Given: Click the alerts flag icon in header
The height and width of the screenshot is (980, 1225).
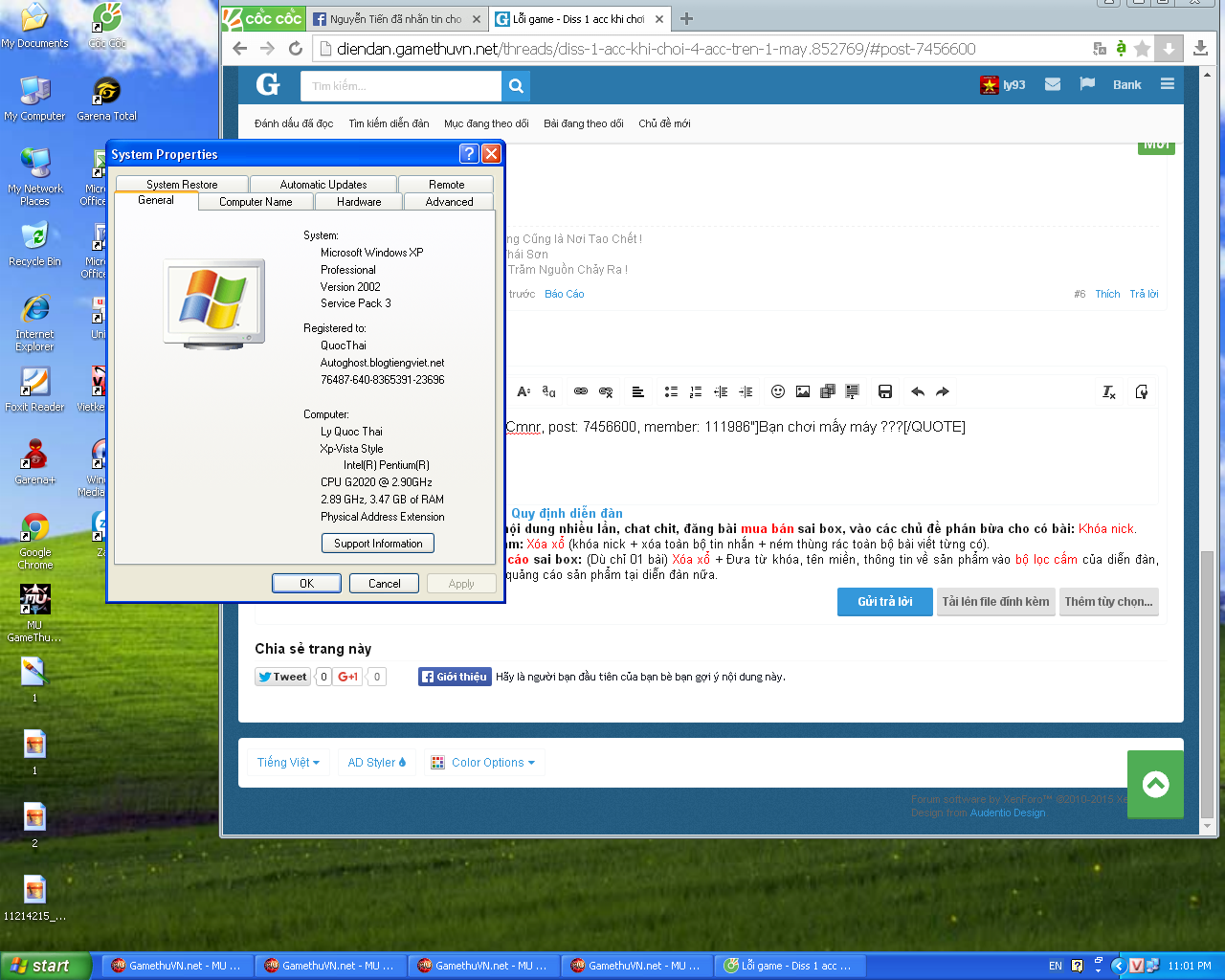Looking at the screenshot, I should (1087, 84).
